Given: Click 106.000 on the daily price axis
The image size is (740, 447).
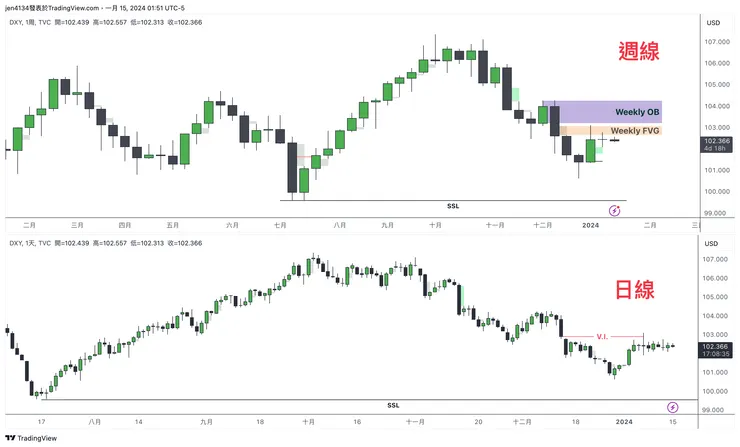Looking at the screenshot, I should point(715,278).
